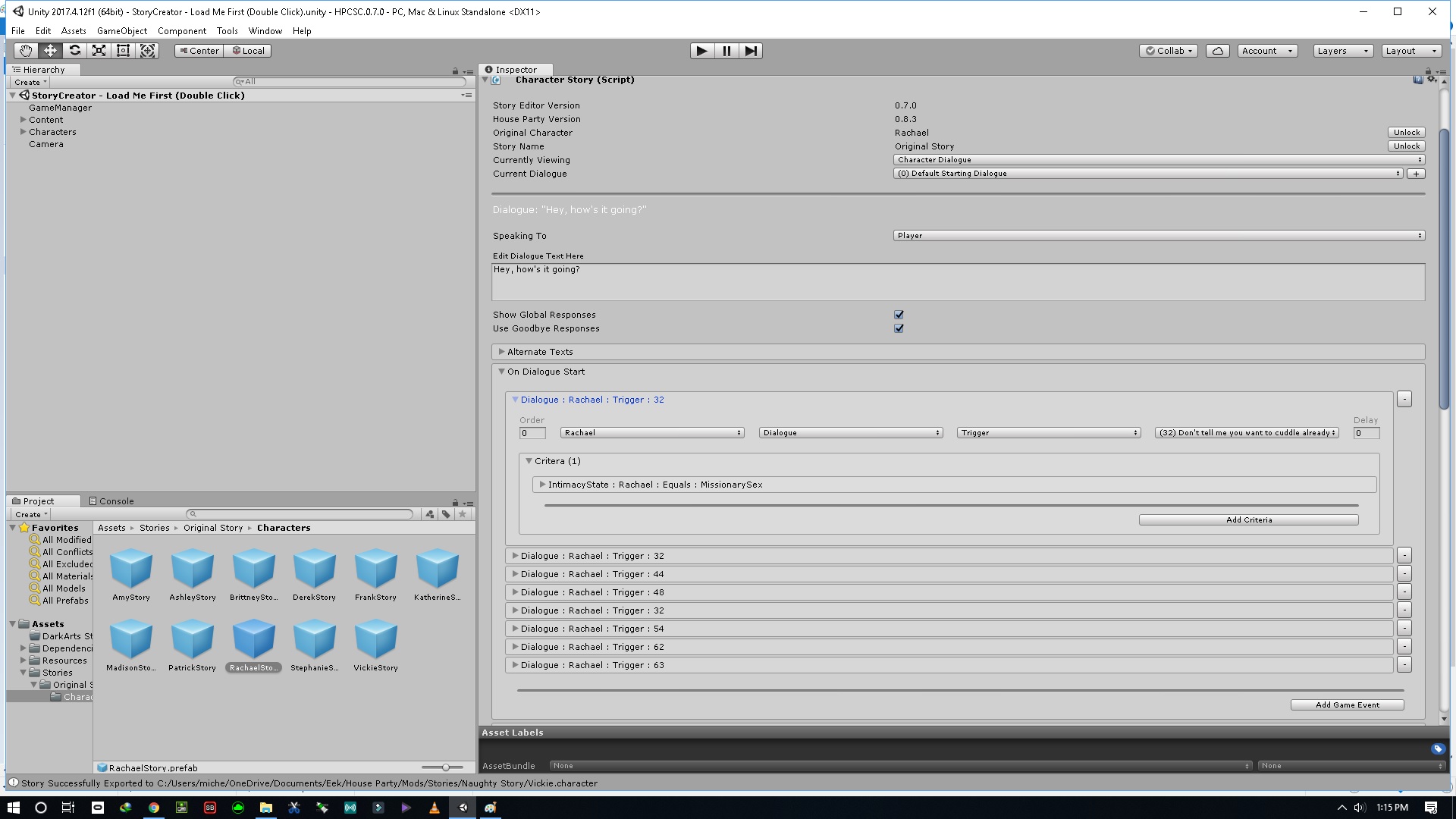The image size is (1456, 819).
Task: Open Current Dialogue dropdown
Action: point(1148,174)
